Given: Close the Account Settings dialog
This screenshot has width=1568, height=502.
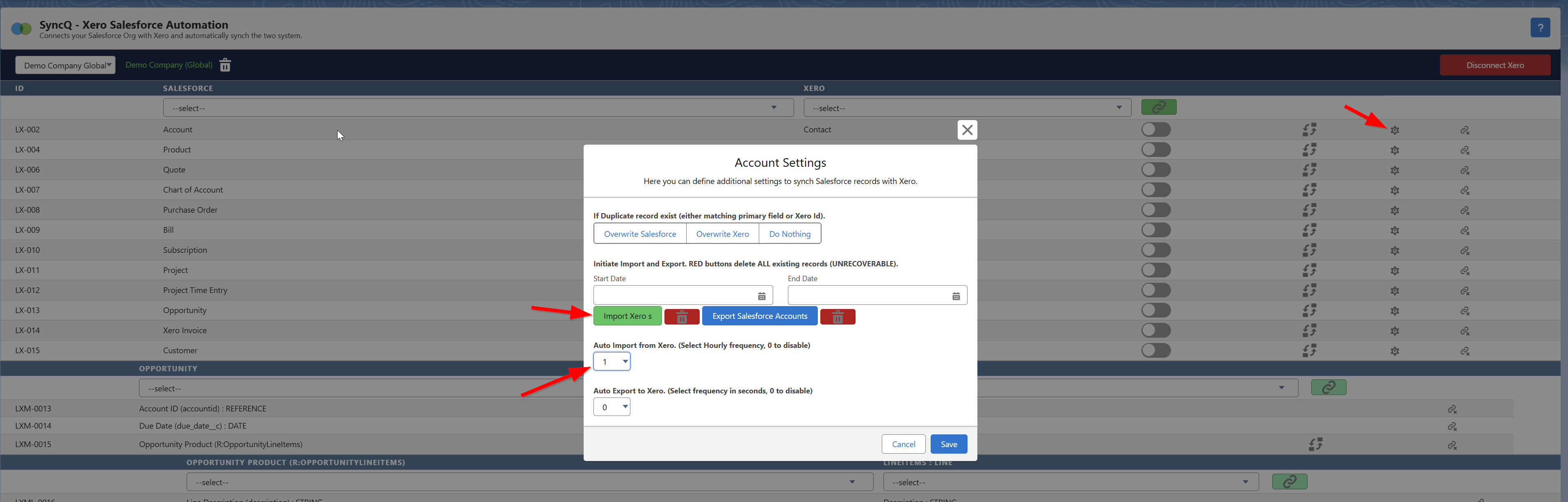Looking at the screenshot, I should [967, 129].
